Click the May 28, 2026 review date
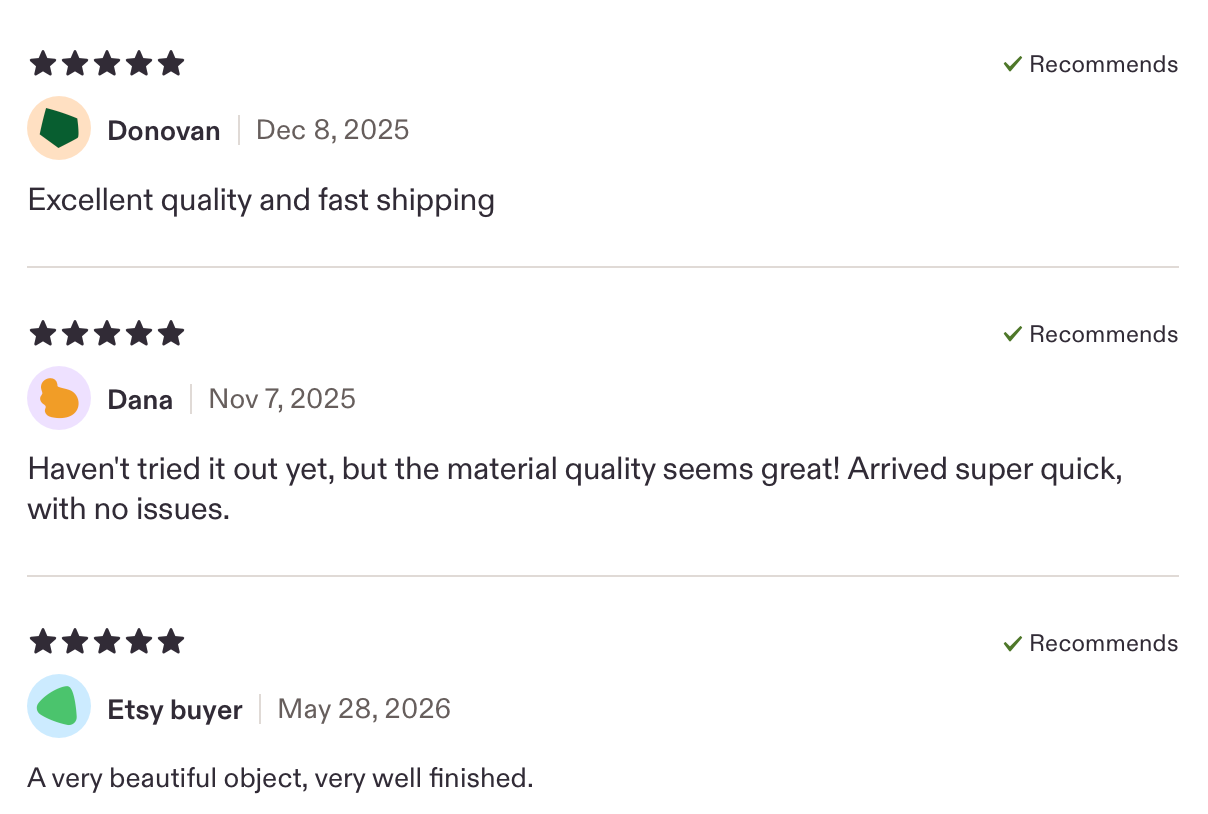Screen dimensions: 1208x814 (364, 709)
